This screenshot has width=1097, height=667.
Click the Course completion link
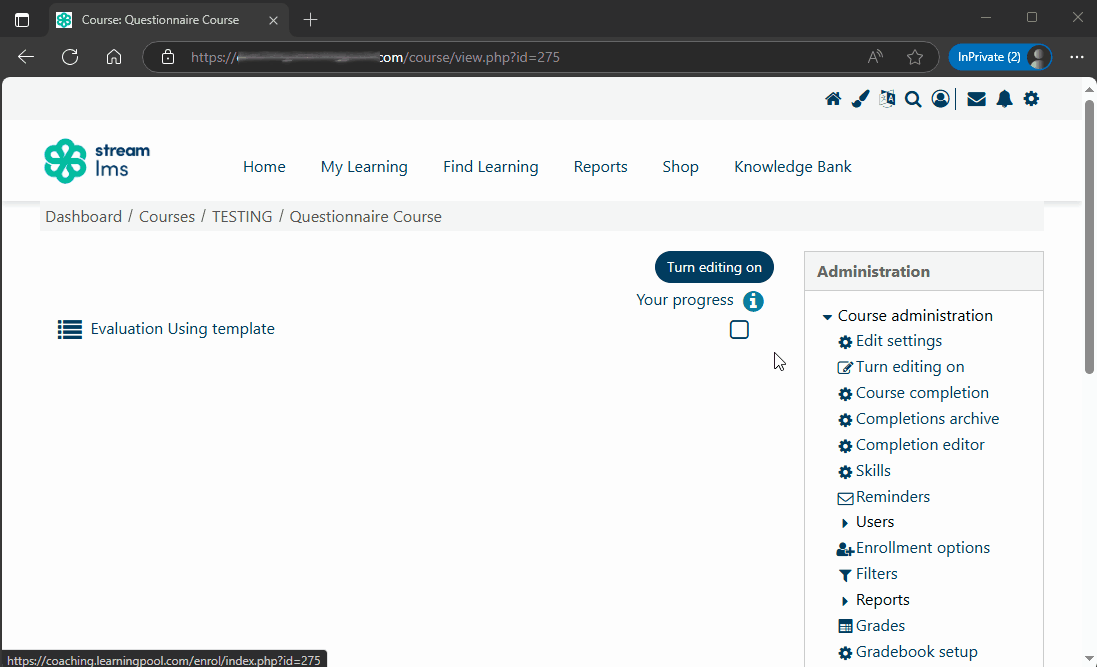click(x=921, y=393)
